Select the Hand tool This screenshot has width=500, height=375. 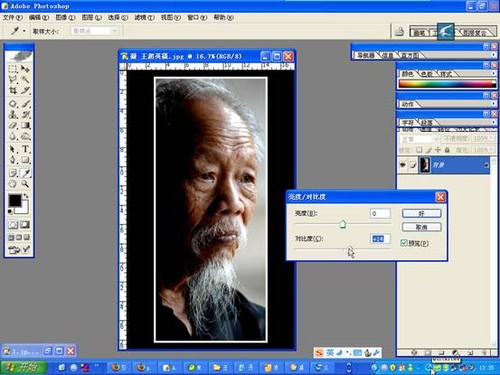[x=13, y=184]
